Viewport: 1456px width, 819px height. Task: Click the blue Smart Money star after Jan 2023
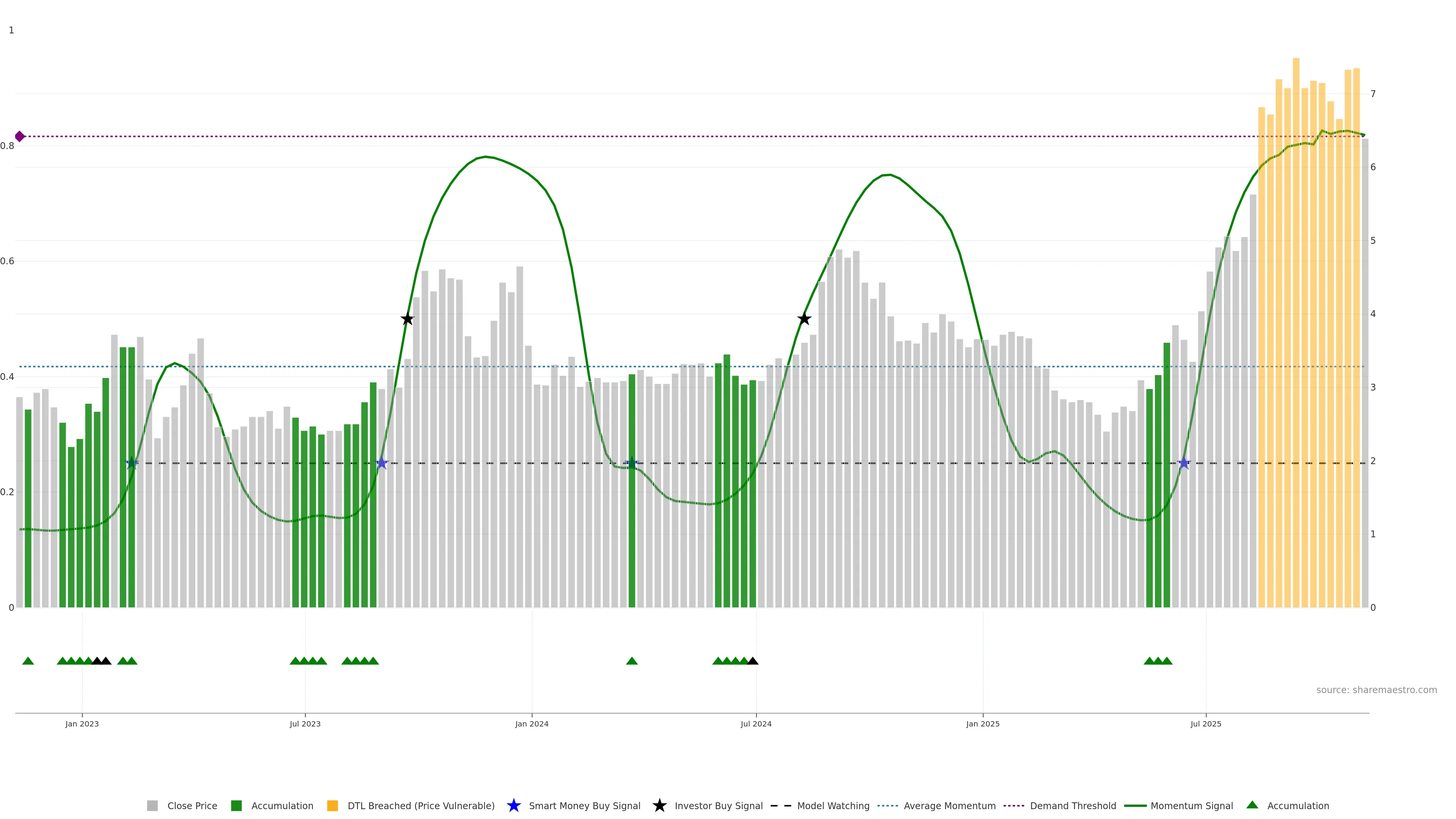click(x=132, y=463)
